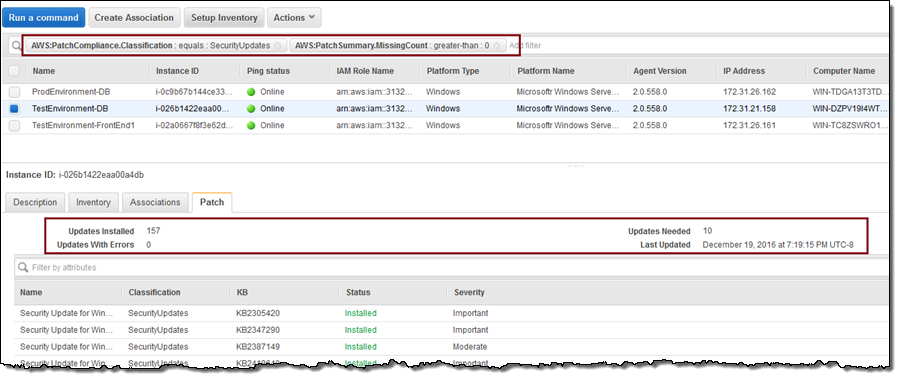
Task: Click the KB2305420 patch entry
Action: pos(258,314)
